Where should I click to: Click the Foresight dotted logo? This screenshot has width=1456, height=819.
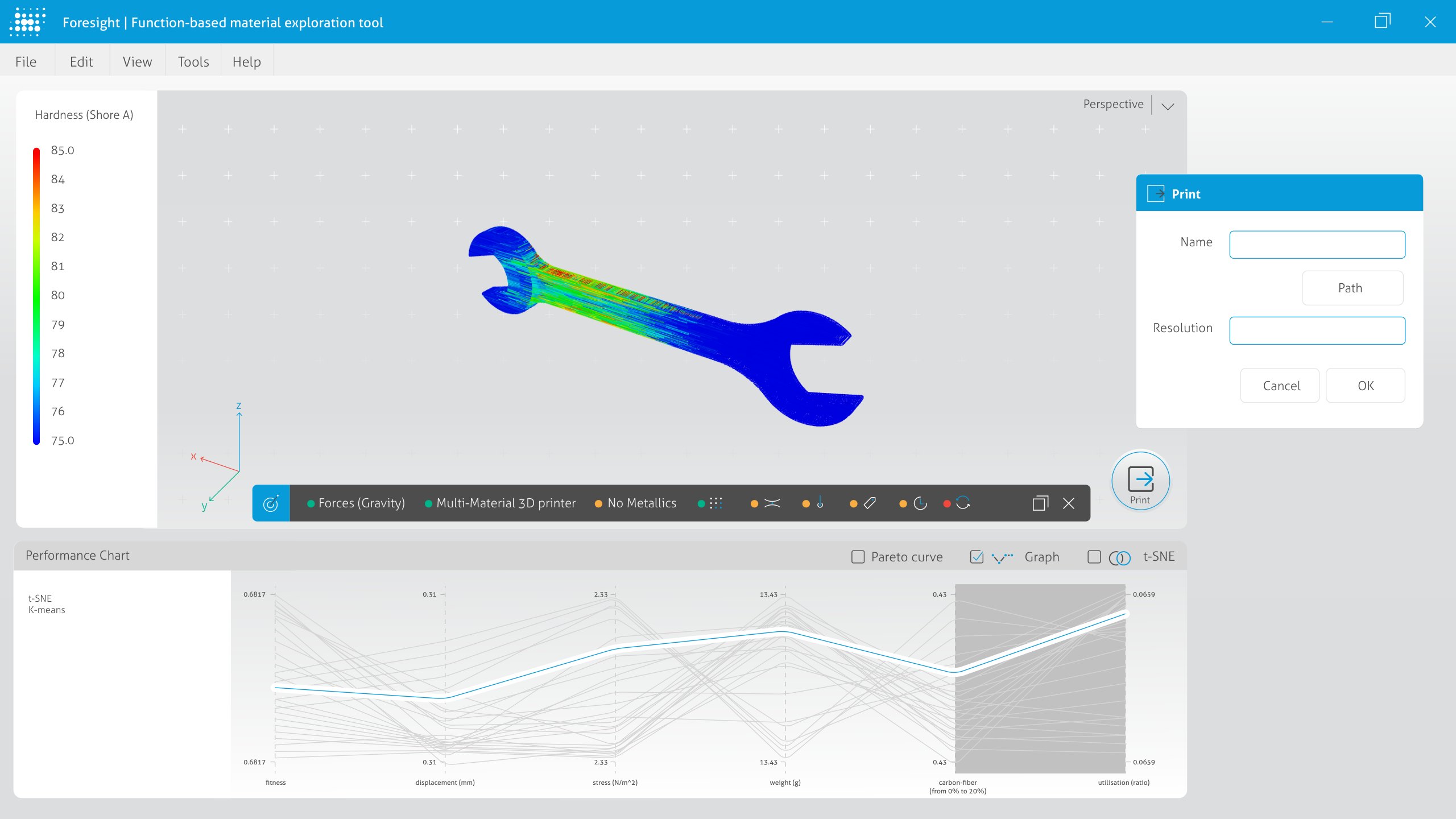[x=27, y=22]
